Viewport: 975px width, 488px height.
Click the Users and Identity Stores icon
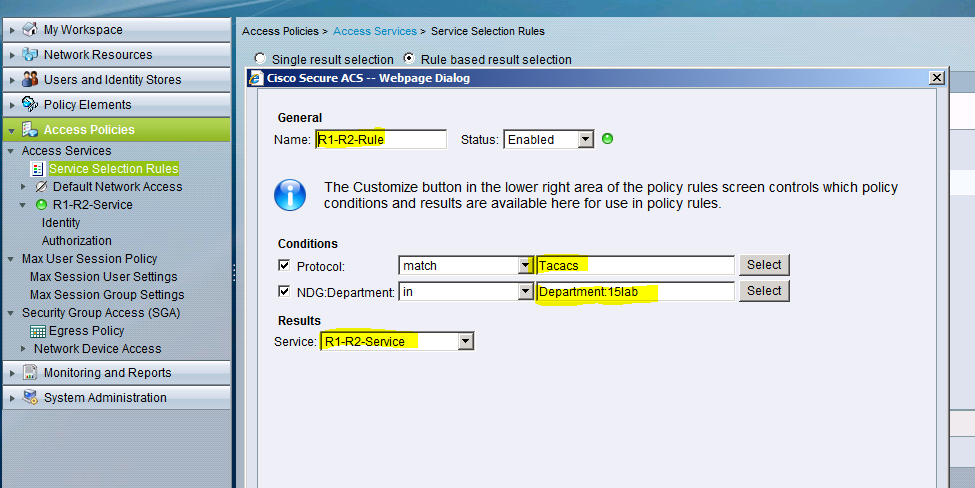(30, 79)
